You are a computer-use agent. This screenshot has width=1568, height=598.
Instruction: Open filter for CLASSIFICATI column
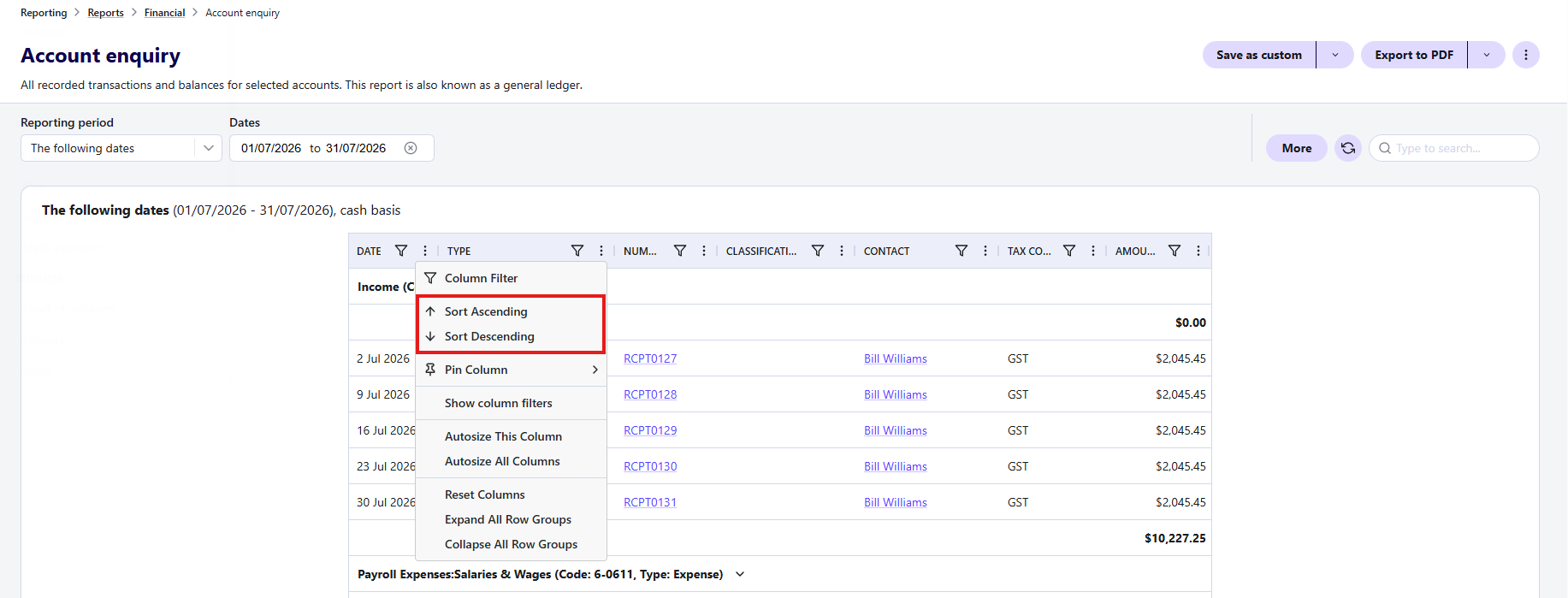click(818, 251)
